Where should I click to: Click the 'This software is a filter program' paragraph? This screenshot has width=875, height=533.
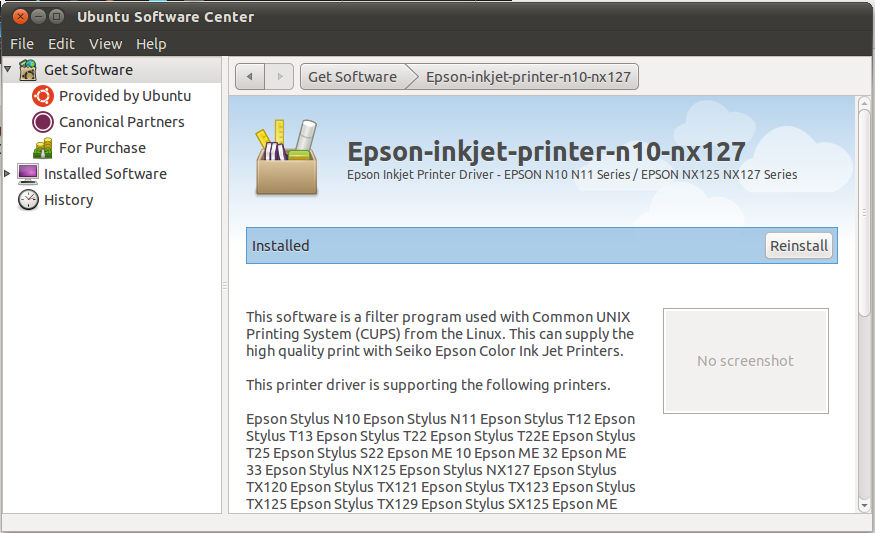pos(440,334)
